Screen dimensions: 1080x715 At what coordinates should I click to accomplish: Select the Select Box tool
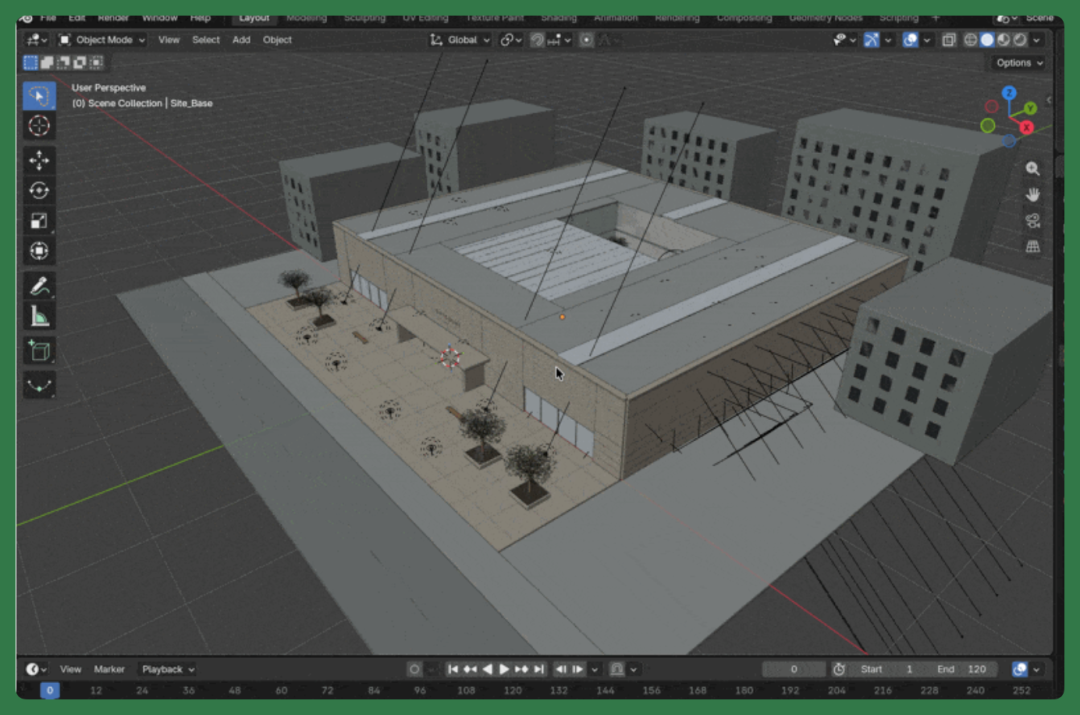(39, 96)
